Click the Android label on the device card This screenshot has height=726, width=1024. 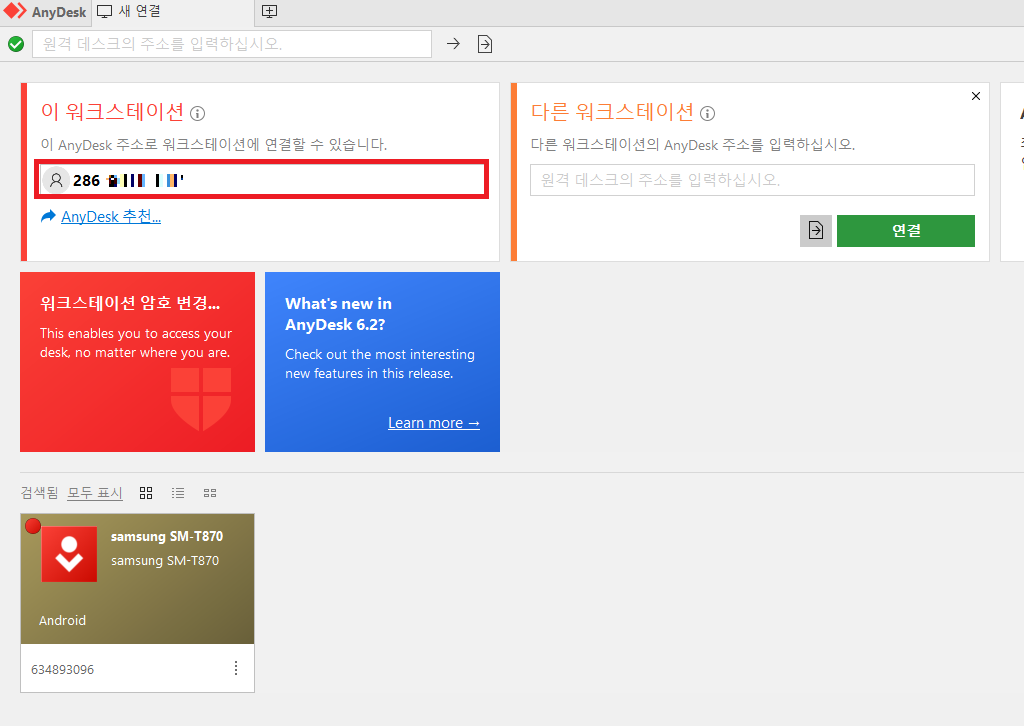click(63, 620)
